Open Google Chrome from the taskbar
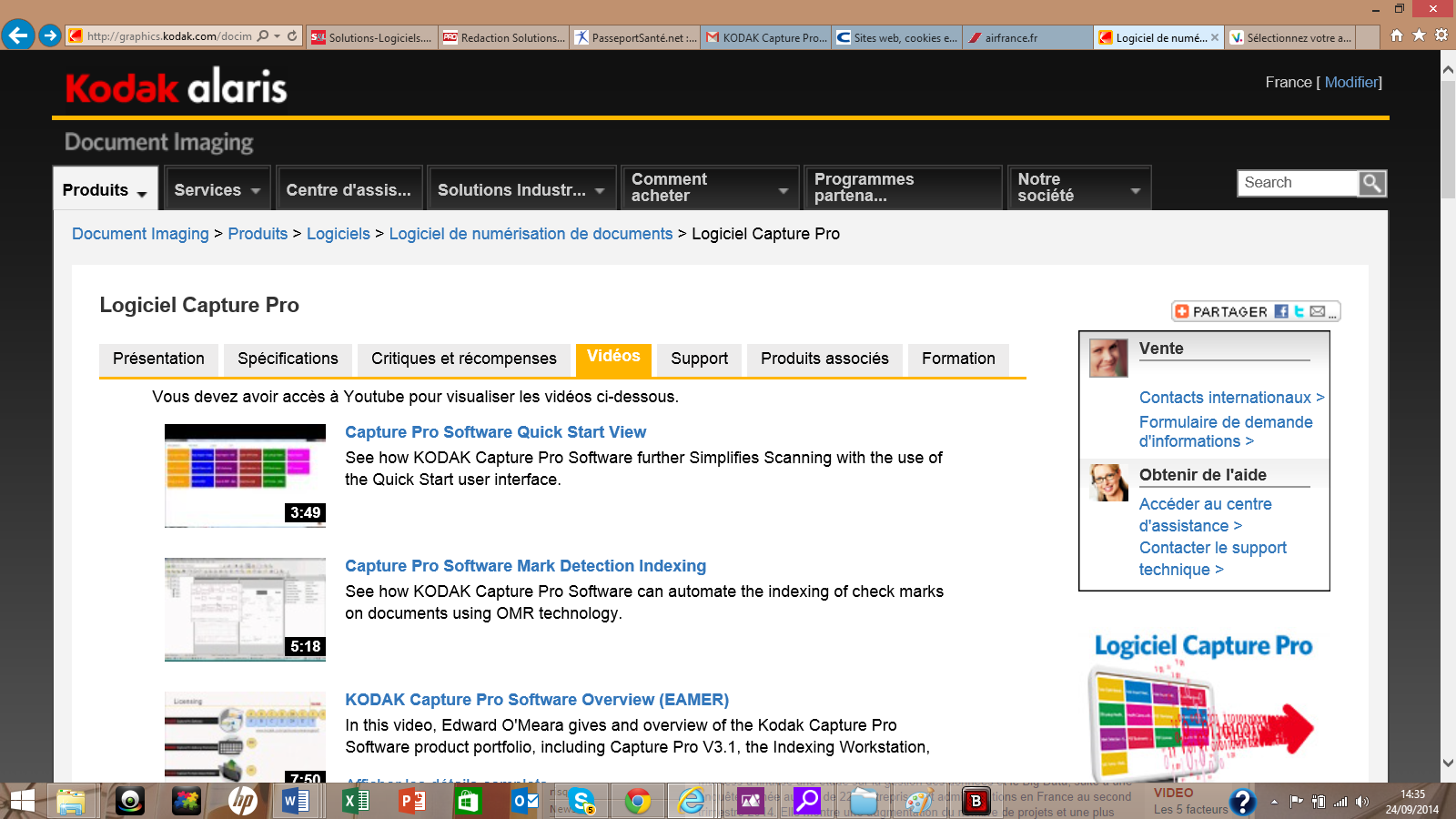This screenshot has width=1456, height=819. (638, 801)
